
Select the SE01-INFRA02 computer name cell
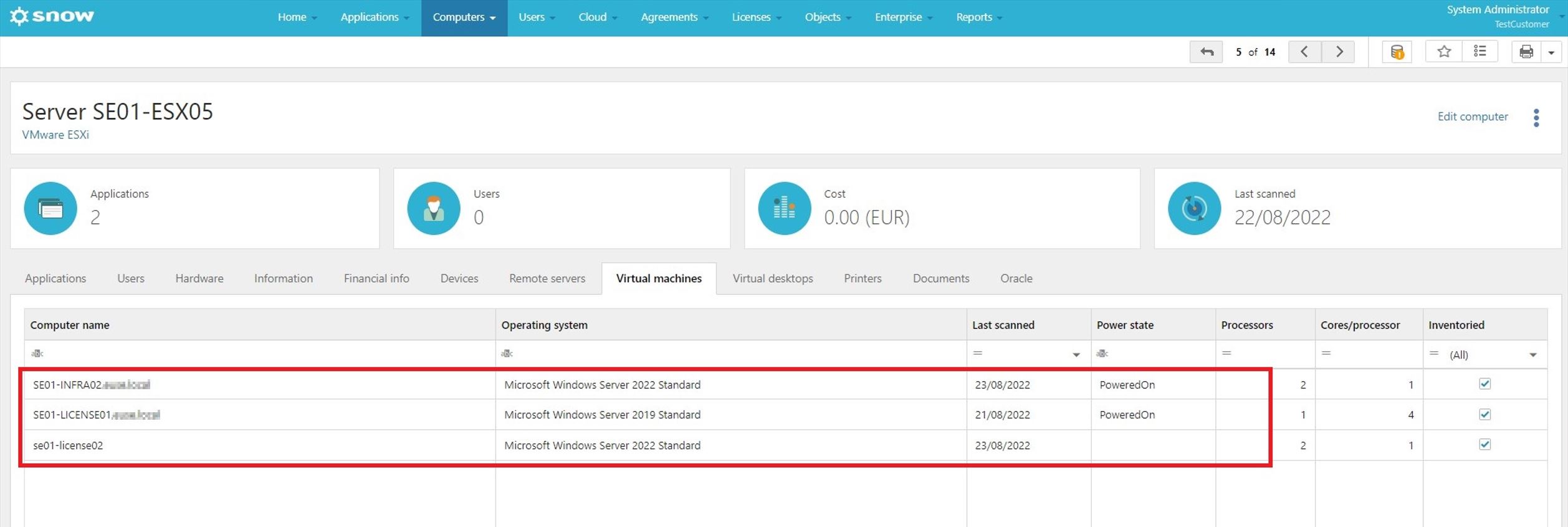[x=260, y=385]
